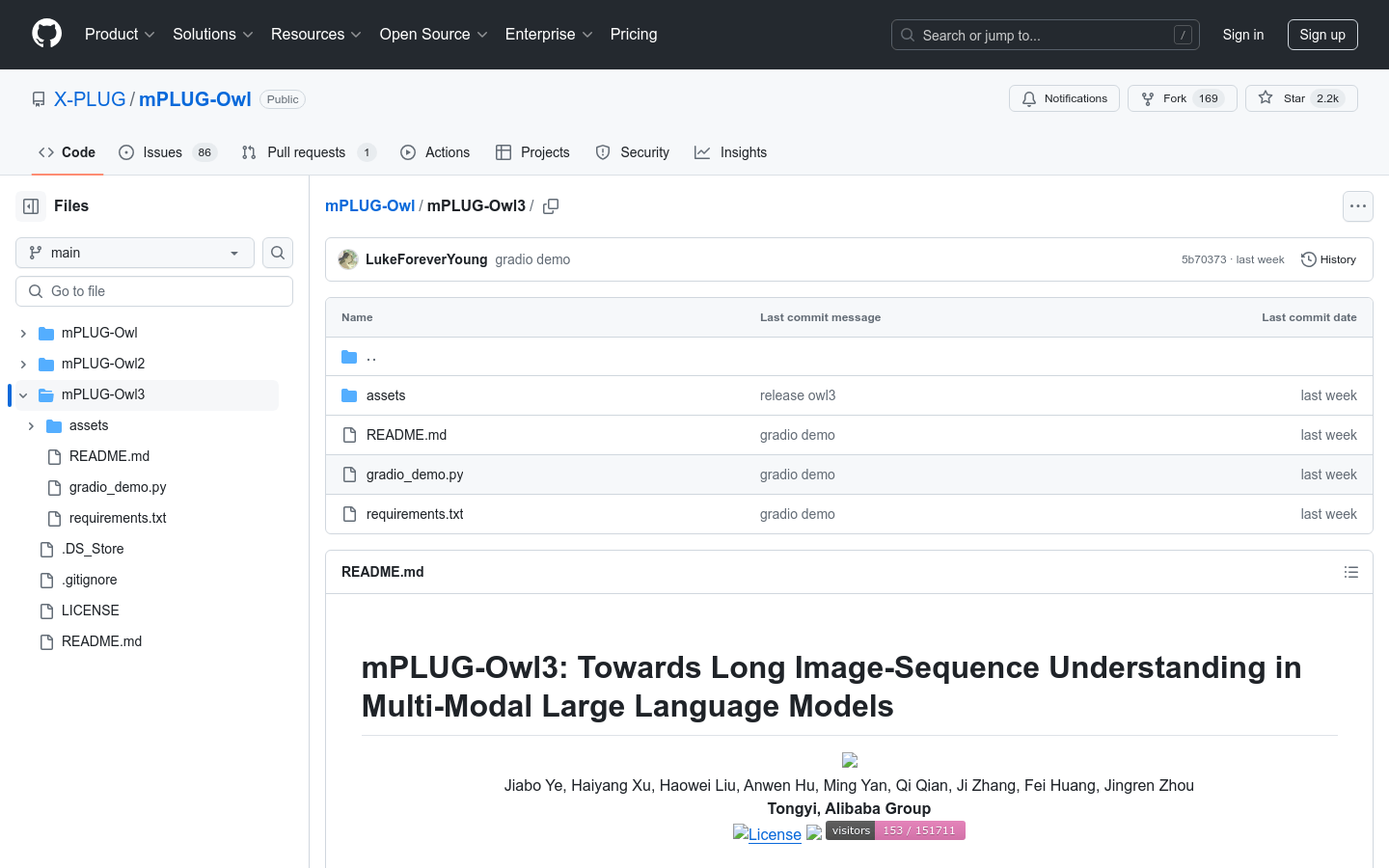Focus the Search or jump to field

pos(1046,35)
